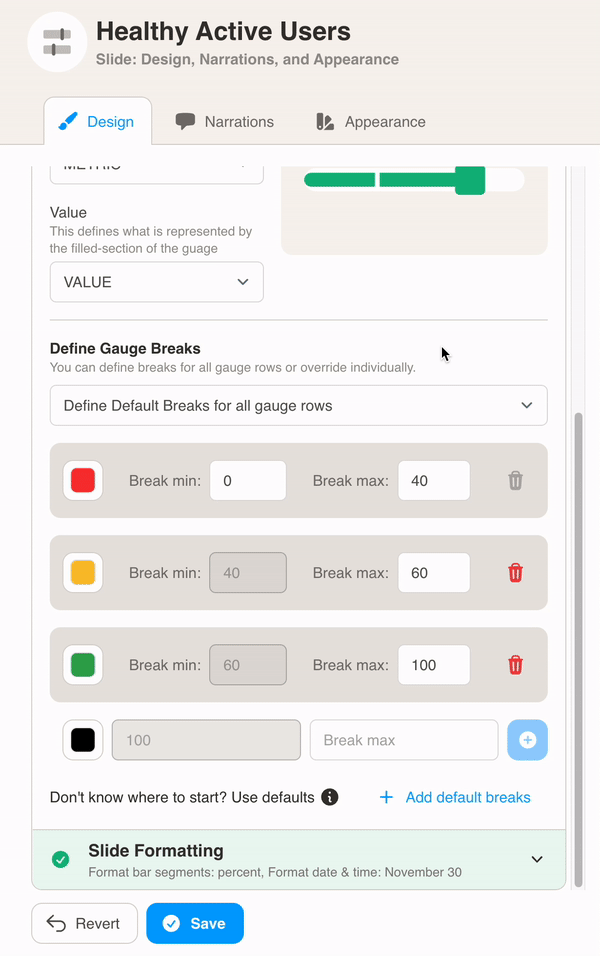Click the green checkmark on Slide Formatting
Image resolution: width=600 pixels, height=956 pixels.
coord(62,859)
